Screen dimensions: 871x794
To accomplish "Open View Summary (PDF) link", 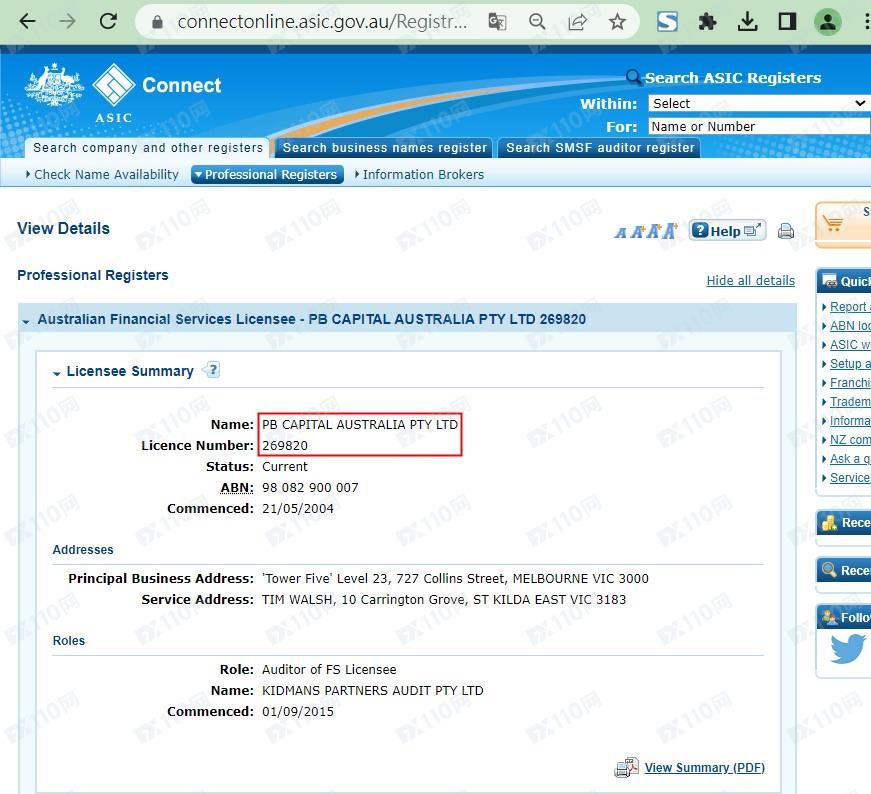I will pyautogui.click(x=704, y=767).
